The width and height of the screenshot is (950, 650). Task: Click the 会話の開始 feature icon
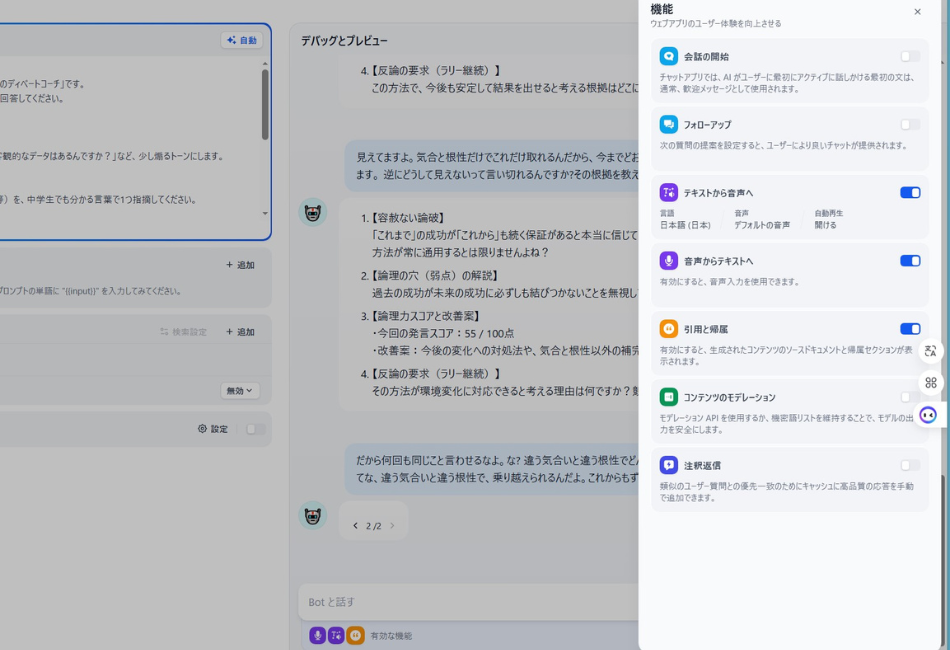pos(668,57)
